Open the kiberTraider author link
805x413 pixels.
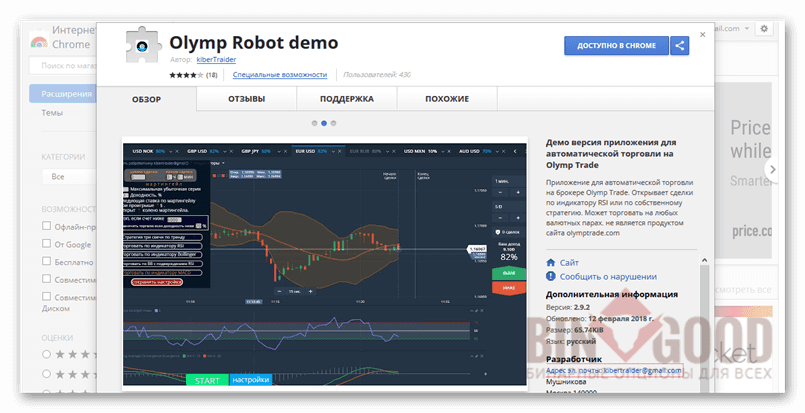(x=216, y=60)
